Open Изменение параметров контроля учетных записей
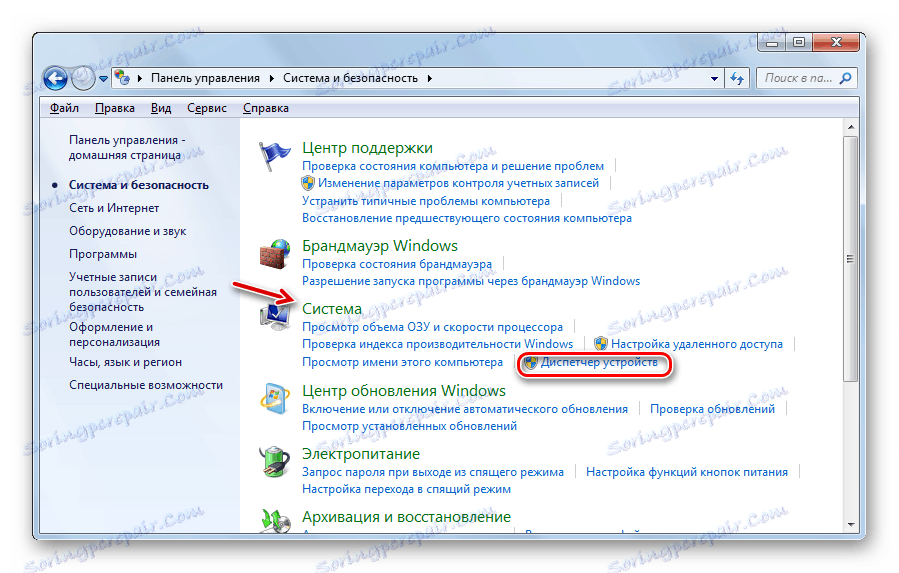 coord(459,183)
